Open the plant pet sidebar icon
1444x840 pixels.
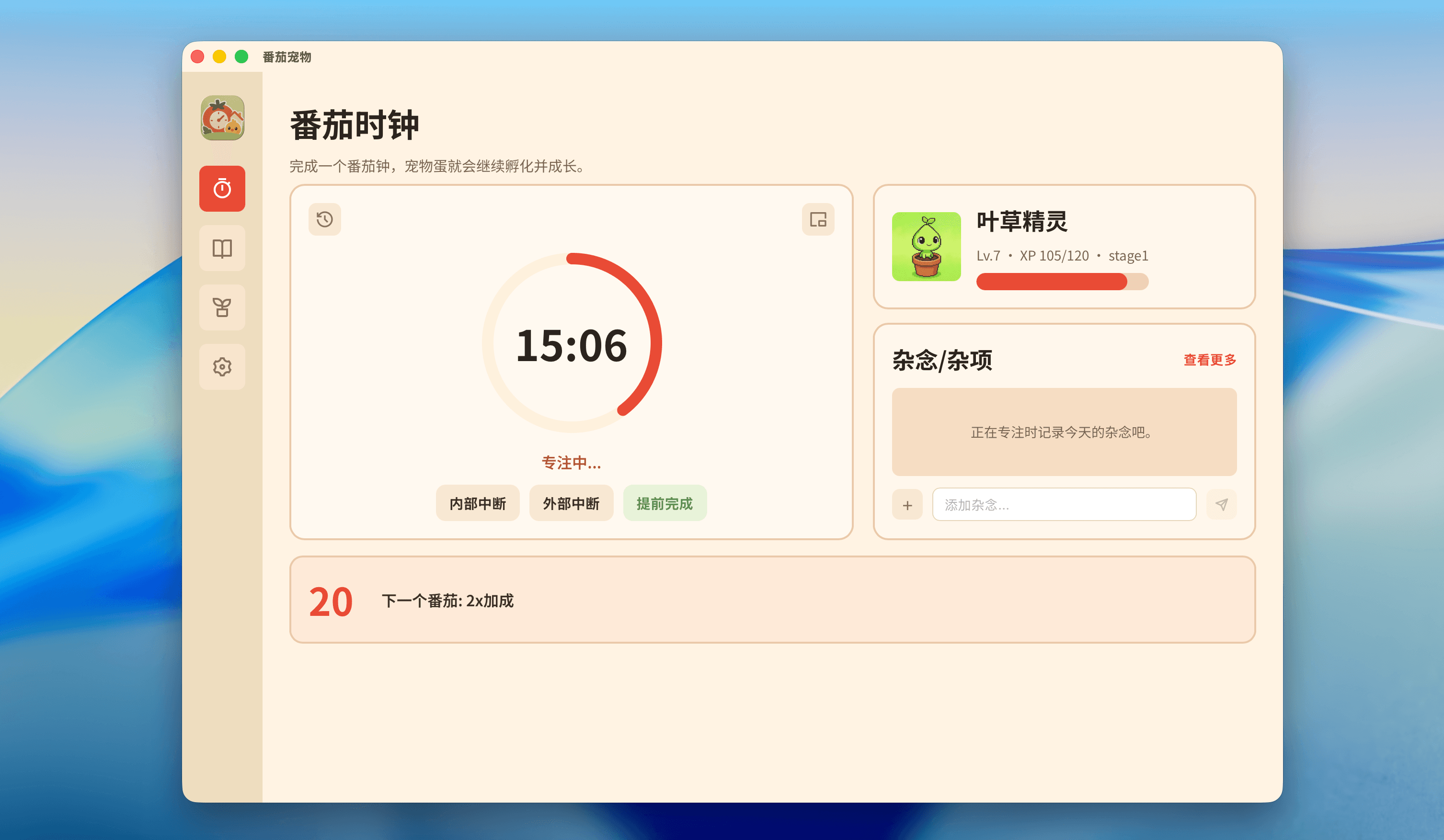pos(222,307)
